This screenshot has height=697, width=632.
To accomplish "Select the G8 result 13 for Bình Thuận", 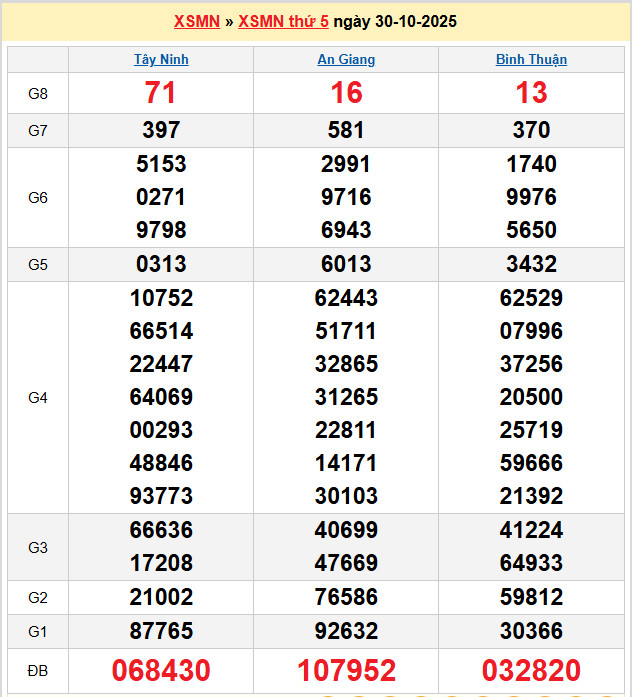I will point(531,93).
